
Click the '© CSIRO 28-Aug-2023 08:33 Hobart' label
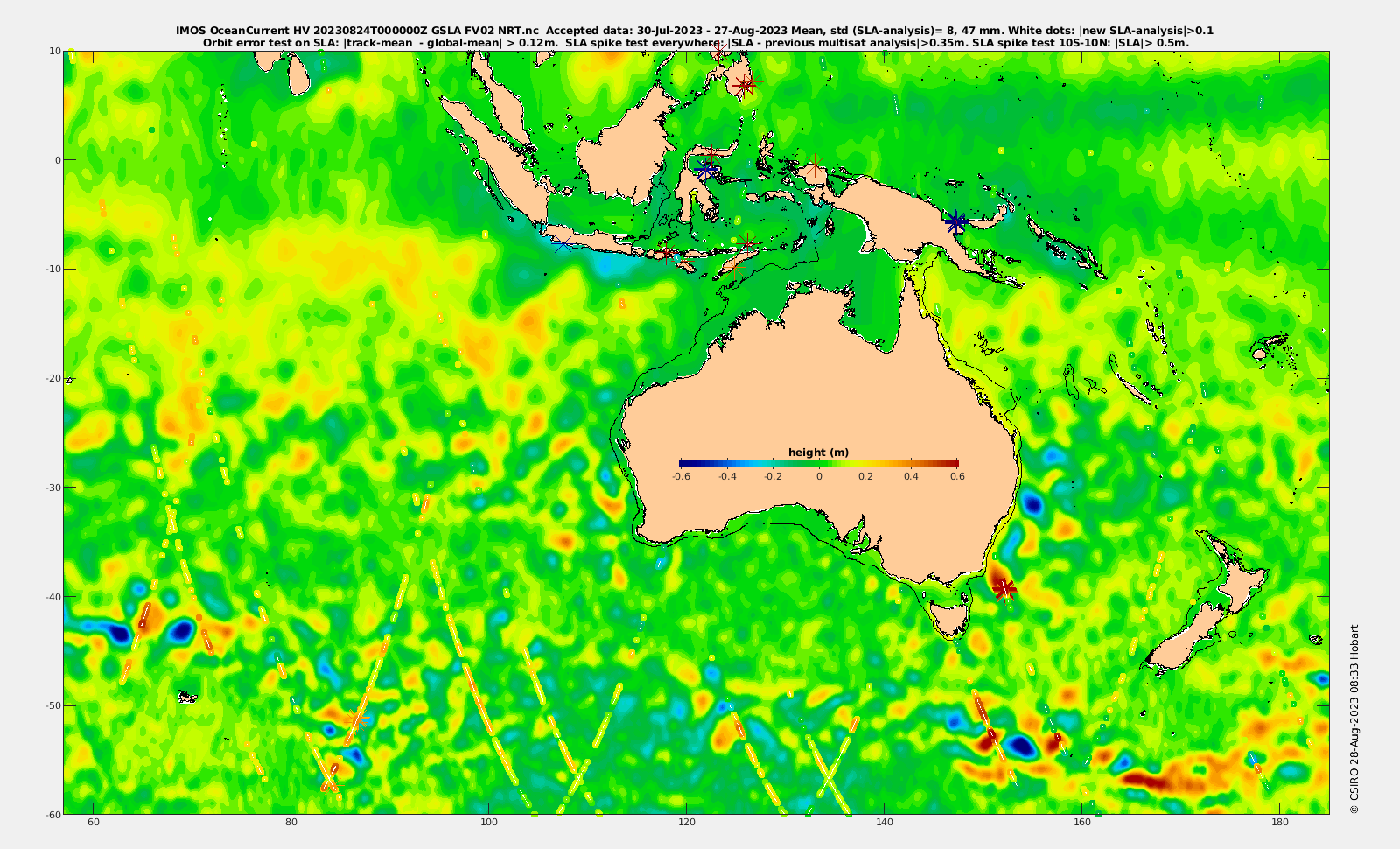pyautogui.click(x=1354, y=719)
